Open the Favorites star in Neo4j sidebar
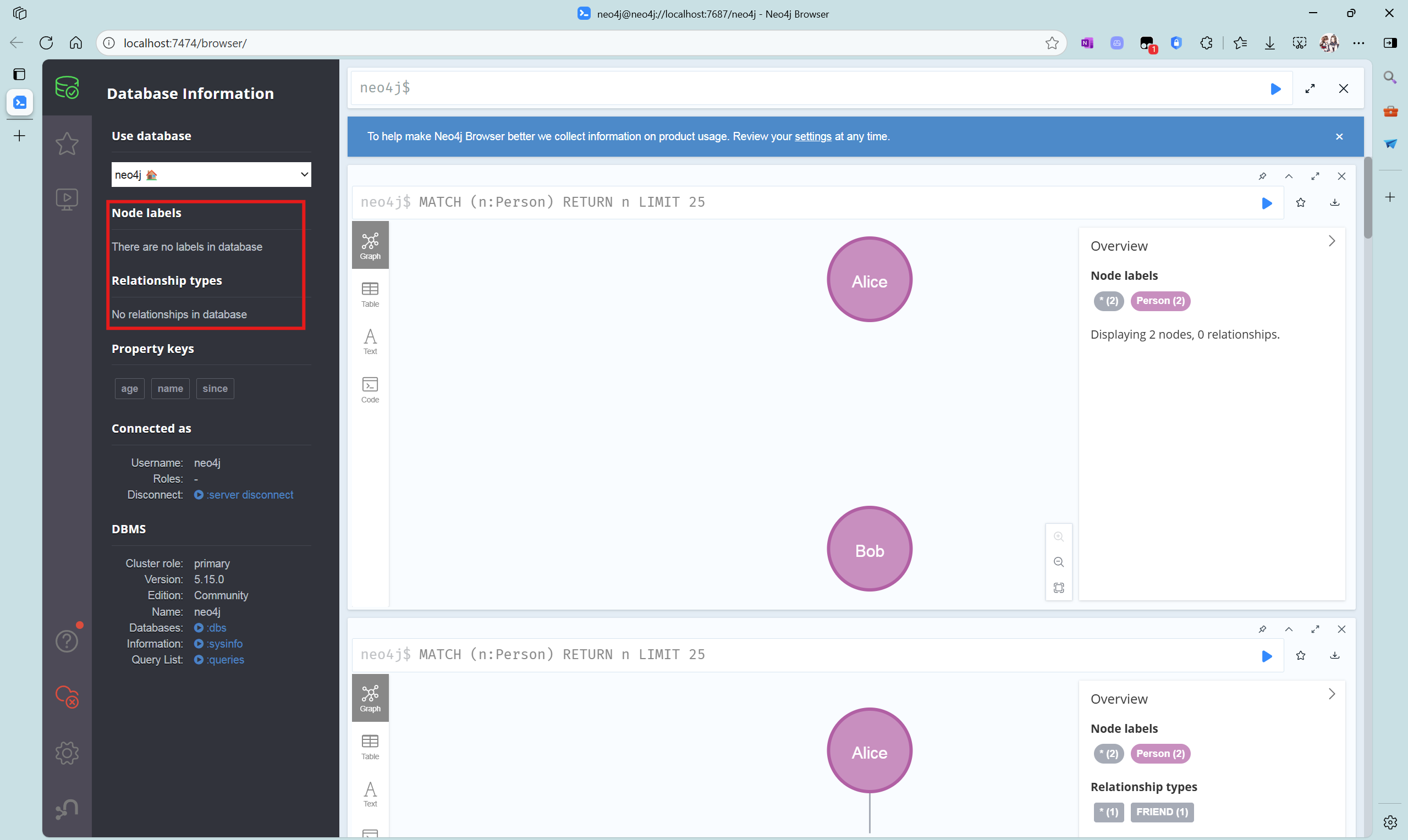 (x=67, y=143)
